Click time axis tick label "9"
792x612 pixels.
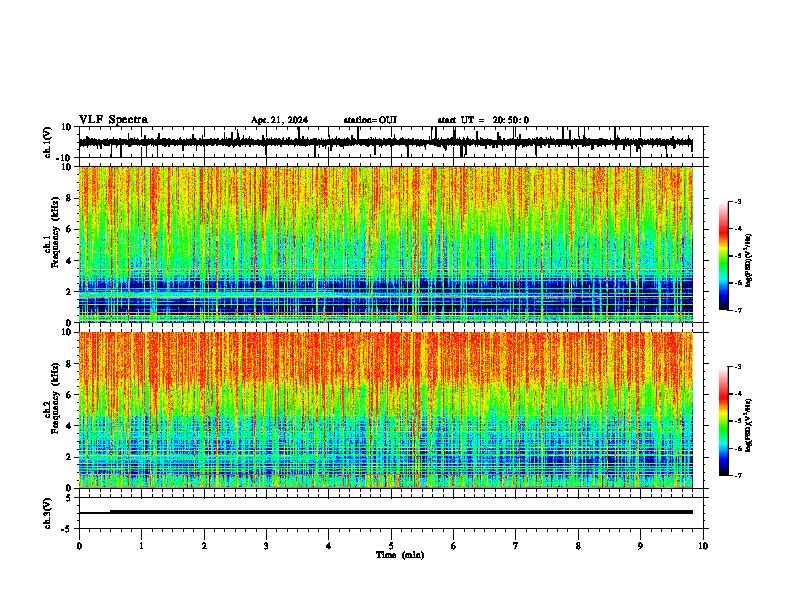coord(640,546)
